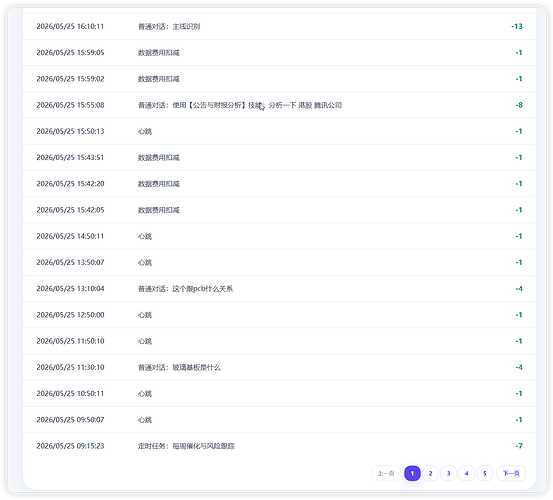Select the description 玻璃基板是什么

pos(196,367)
